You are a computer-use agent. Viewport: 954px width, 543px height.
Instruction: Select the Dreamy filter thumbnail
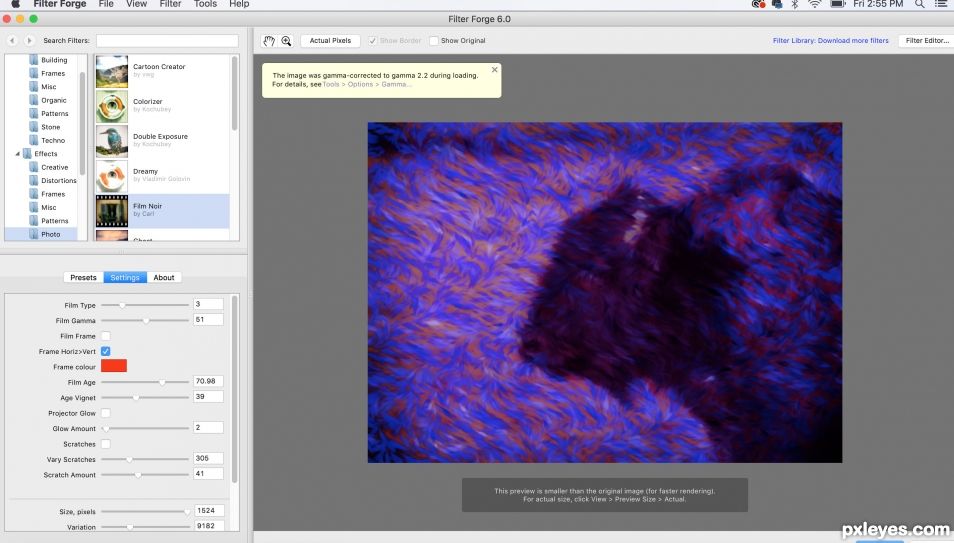click(112, 176)
